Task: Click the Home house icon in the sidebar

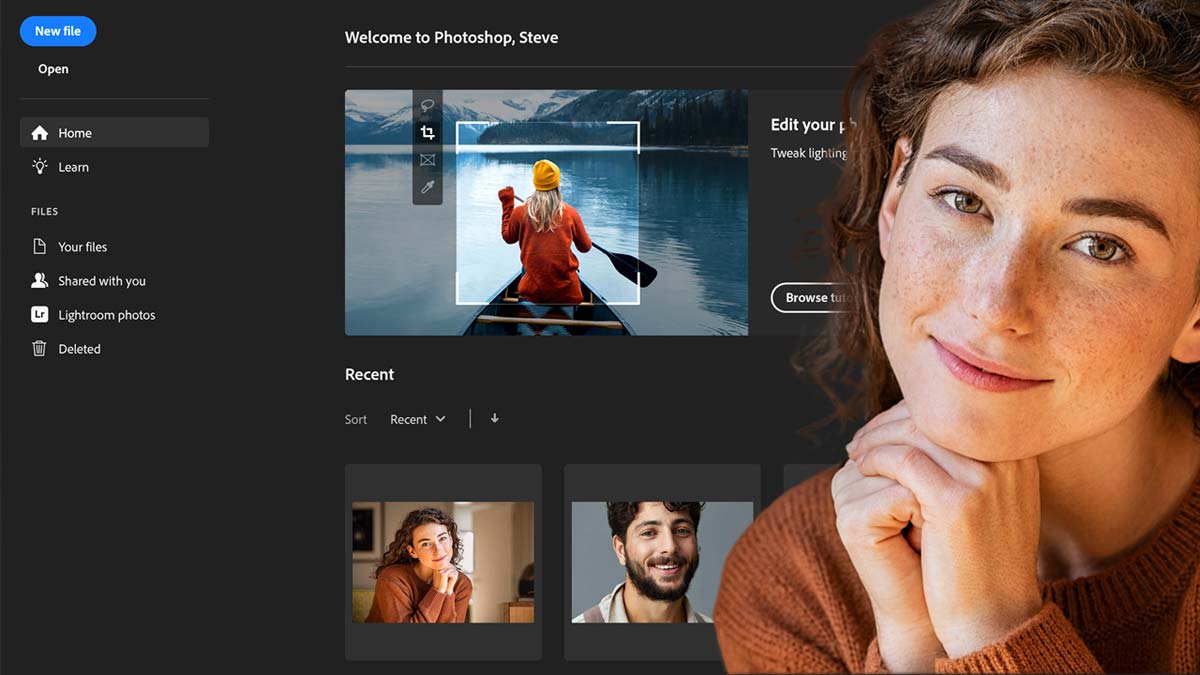Action: click(x=40, y=132)
